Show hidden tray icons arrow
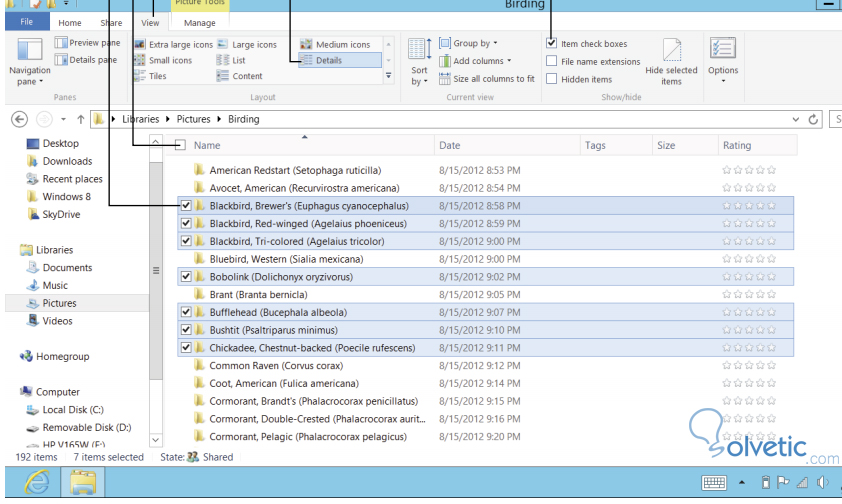 point(742,483)
